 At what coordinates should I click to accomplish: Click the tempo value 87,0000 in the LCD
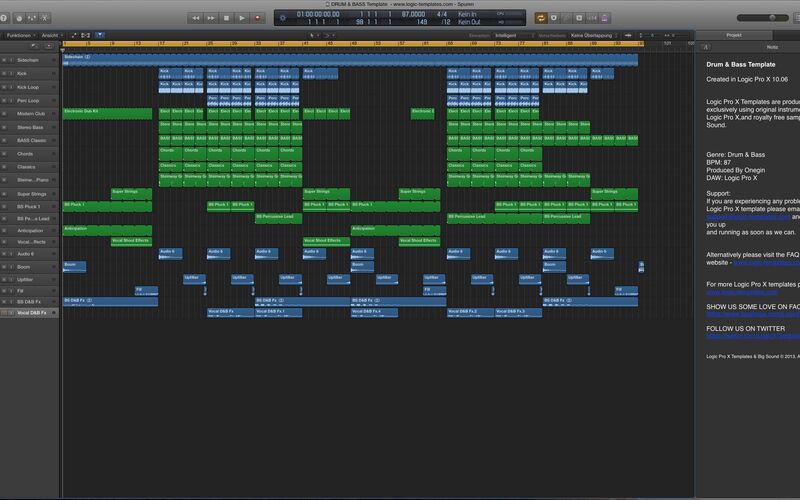click(413, 14)
